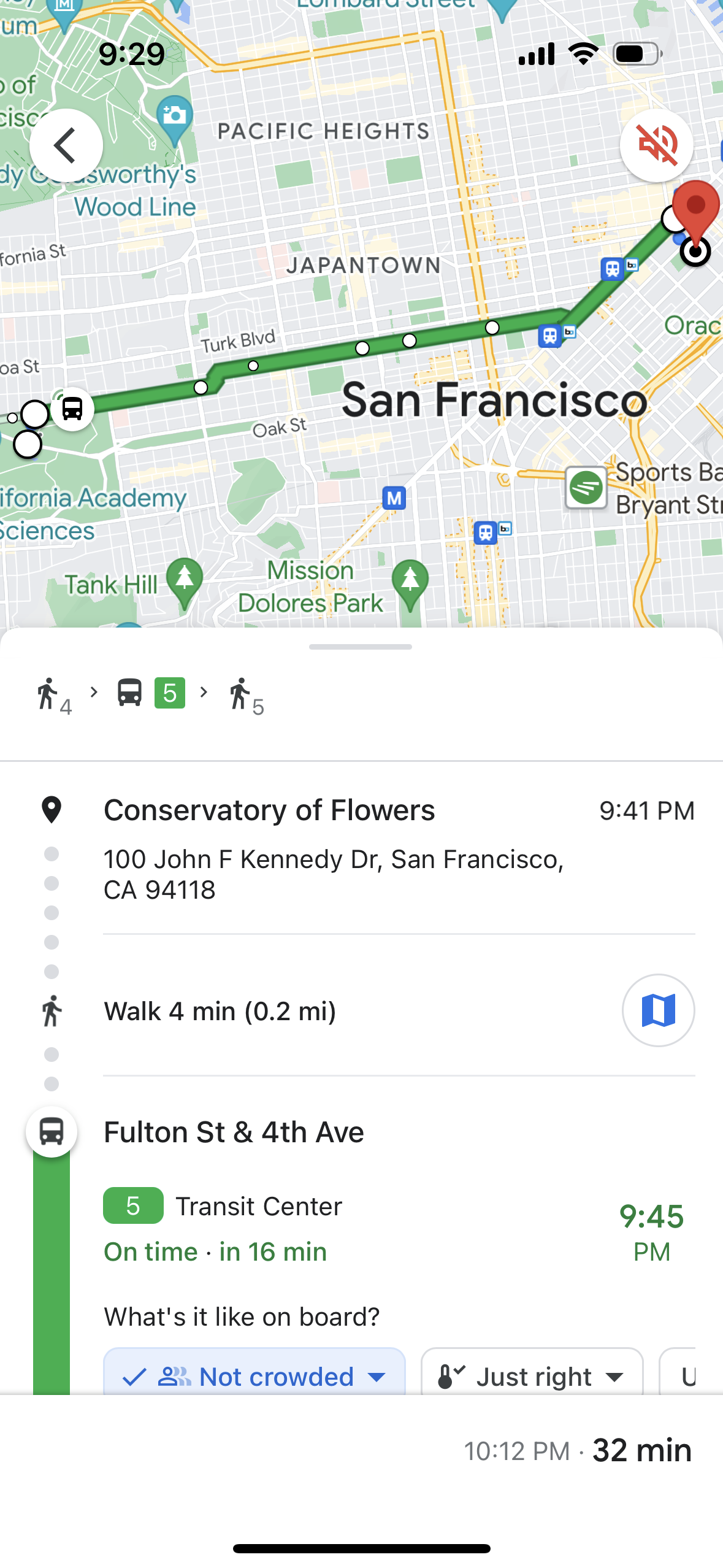
Task: Expand the Not crowded dropdown arrow
Action: coord(377,1377)
